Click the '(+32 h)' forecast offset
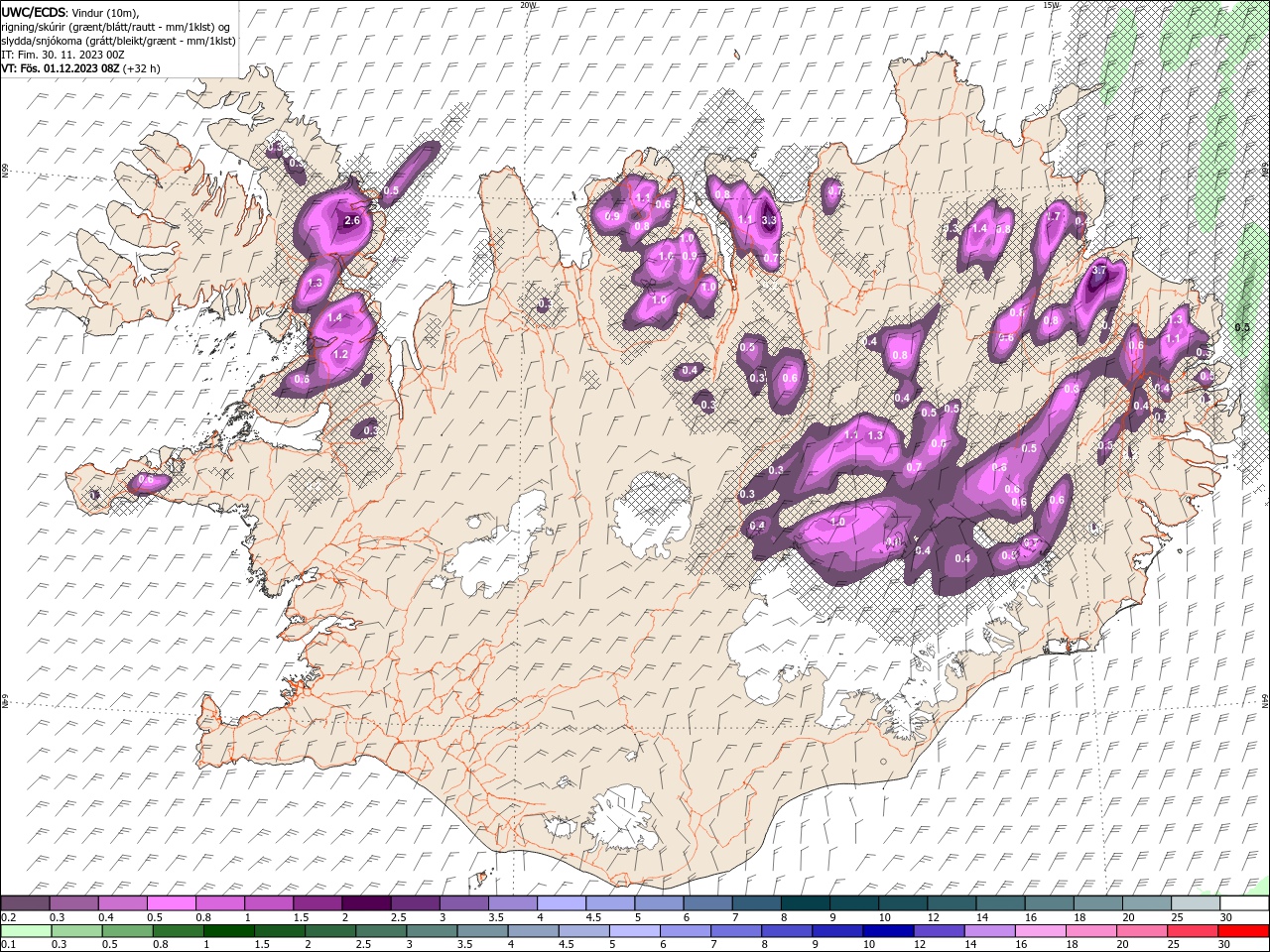Screen dimensions: 1270x952 click(142, 68)
